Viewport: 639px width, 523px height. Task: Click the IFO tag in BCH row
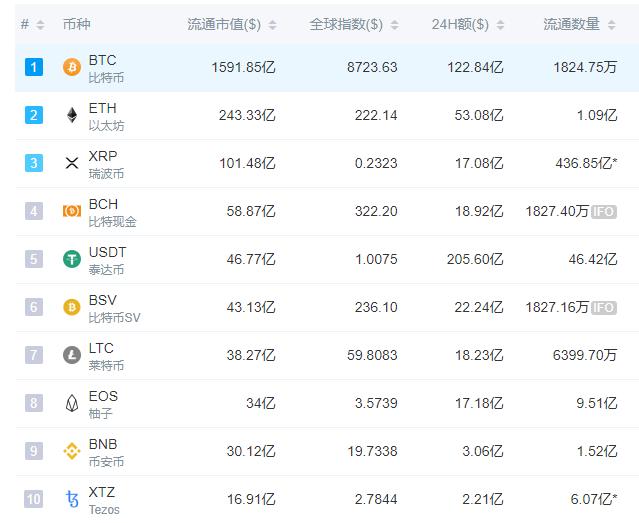(604, 212)
